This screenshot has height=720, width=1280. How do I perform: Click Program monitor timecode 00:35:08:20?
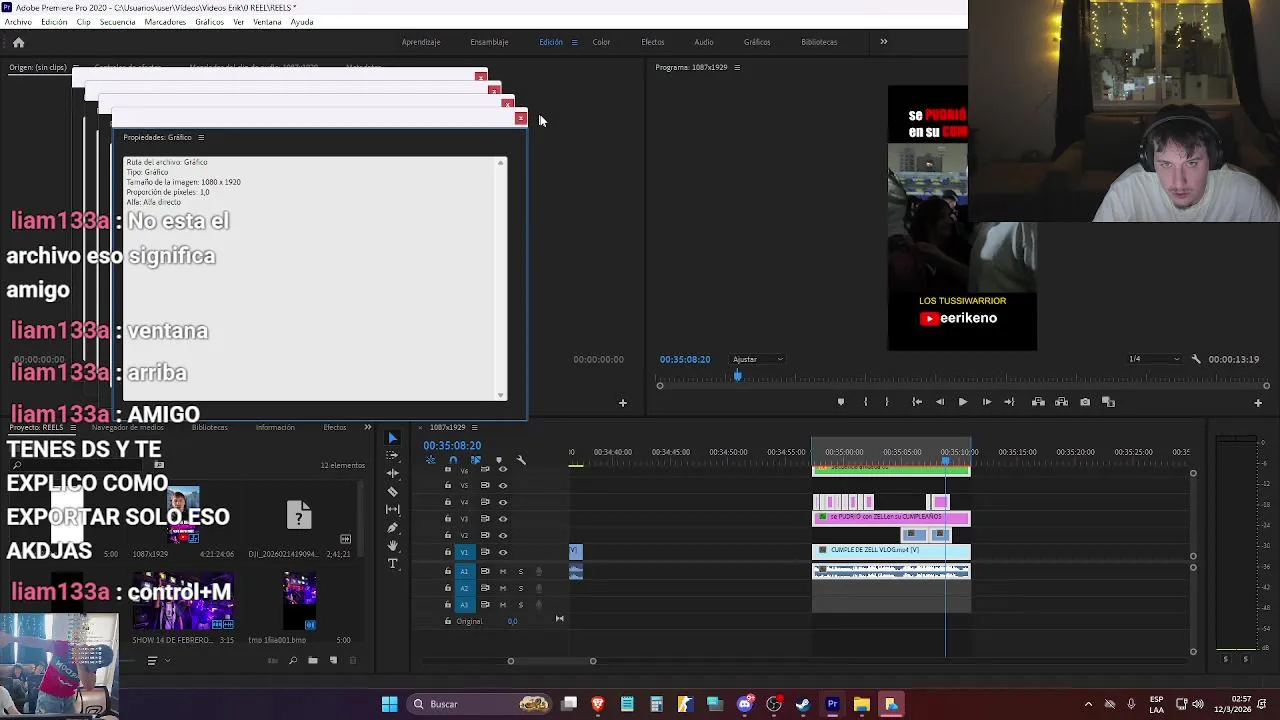click(685, 359)
